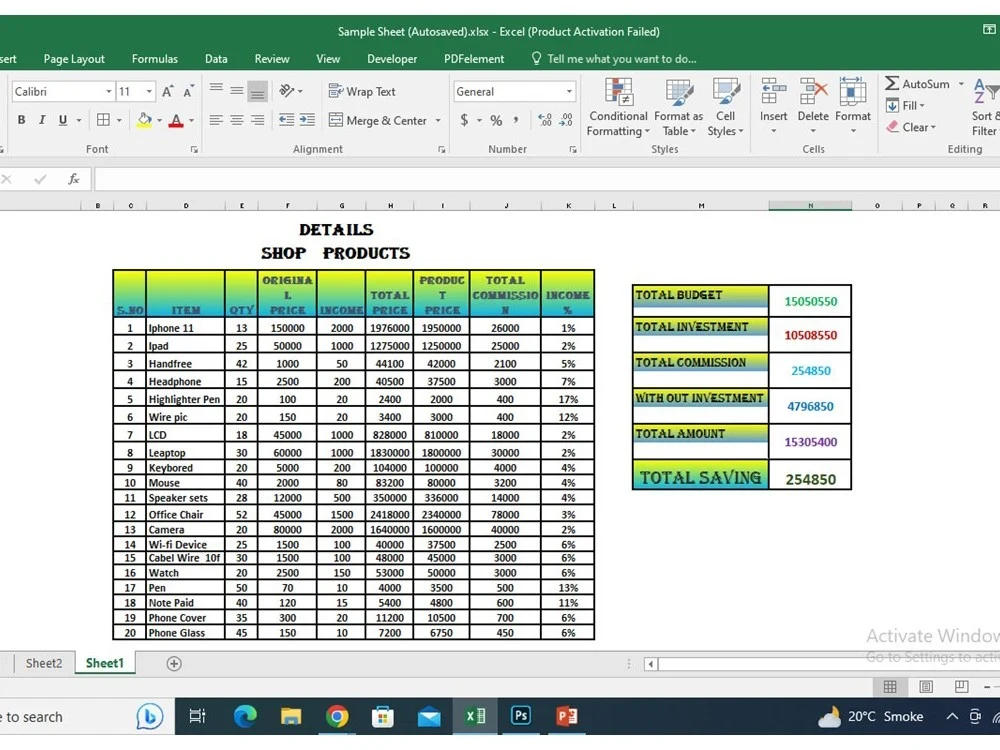Open Microsoft Edge from taskbar
The height and width of the screenshot is (750, 1000).
click(x=245, y=716)
